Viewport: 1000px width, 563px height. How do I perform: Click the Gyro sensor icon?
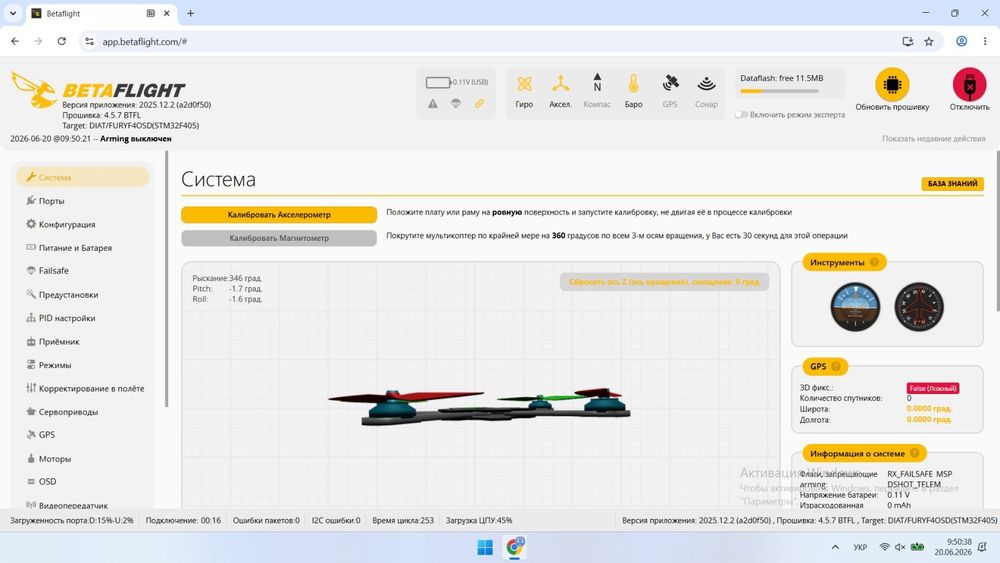click(524, 84)
